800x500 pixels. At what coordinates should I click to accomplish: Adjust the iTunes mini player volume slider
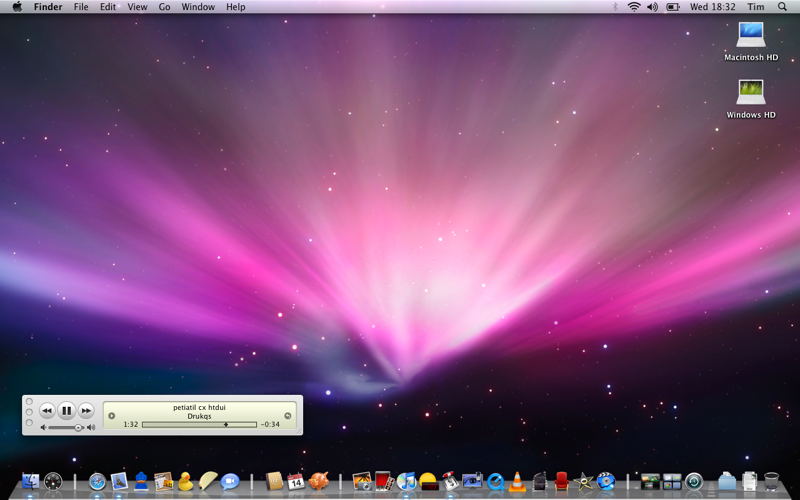tap(65, 428)
